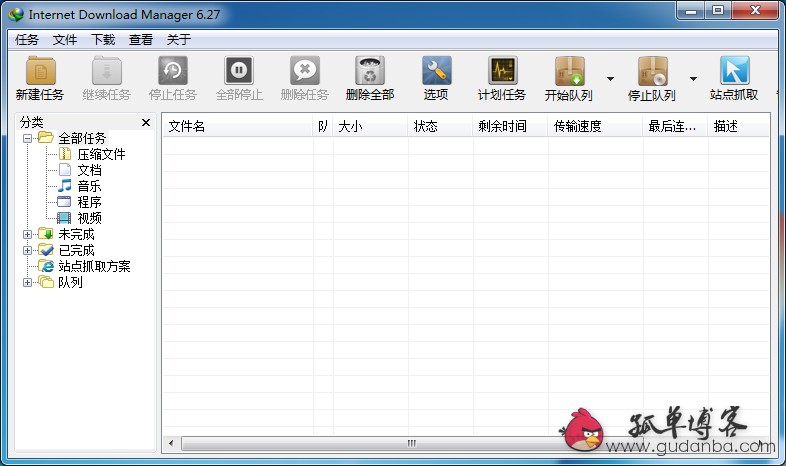
Task: Launch the 站点抓取 site grabber icon
Action: (x=734, y=71)
